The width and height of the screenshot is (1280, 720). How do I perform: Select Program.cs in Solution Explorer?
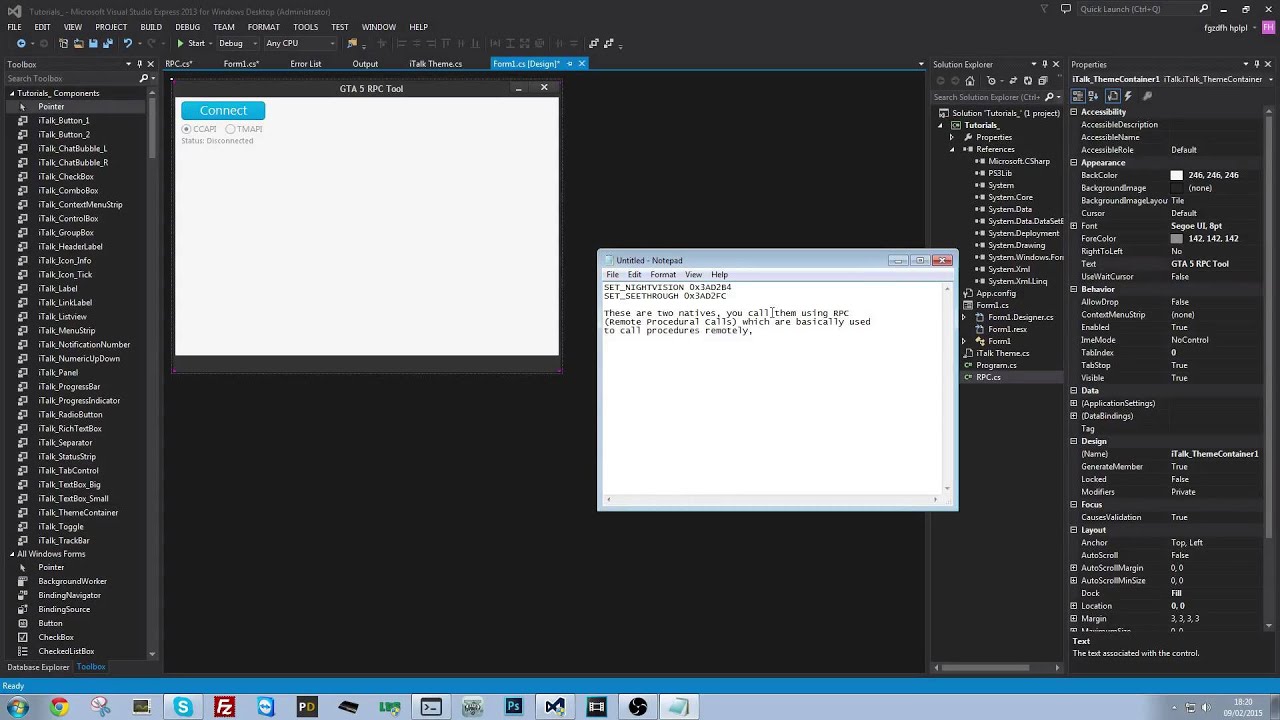996,365
